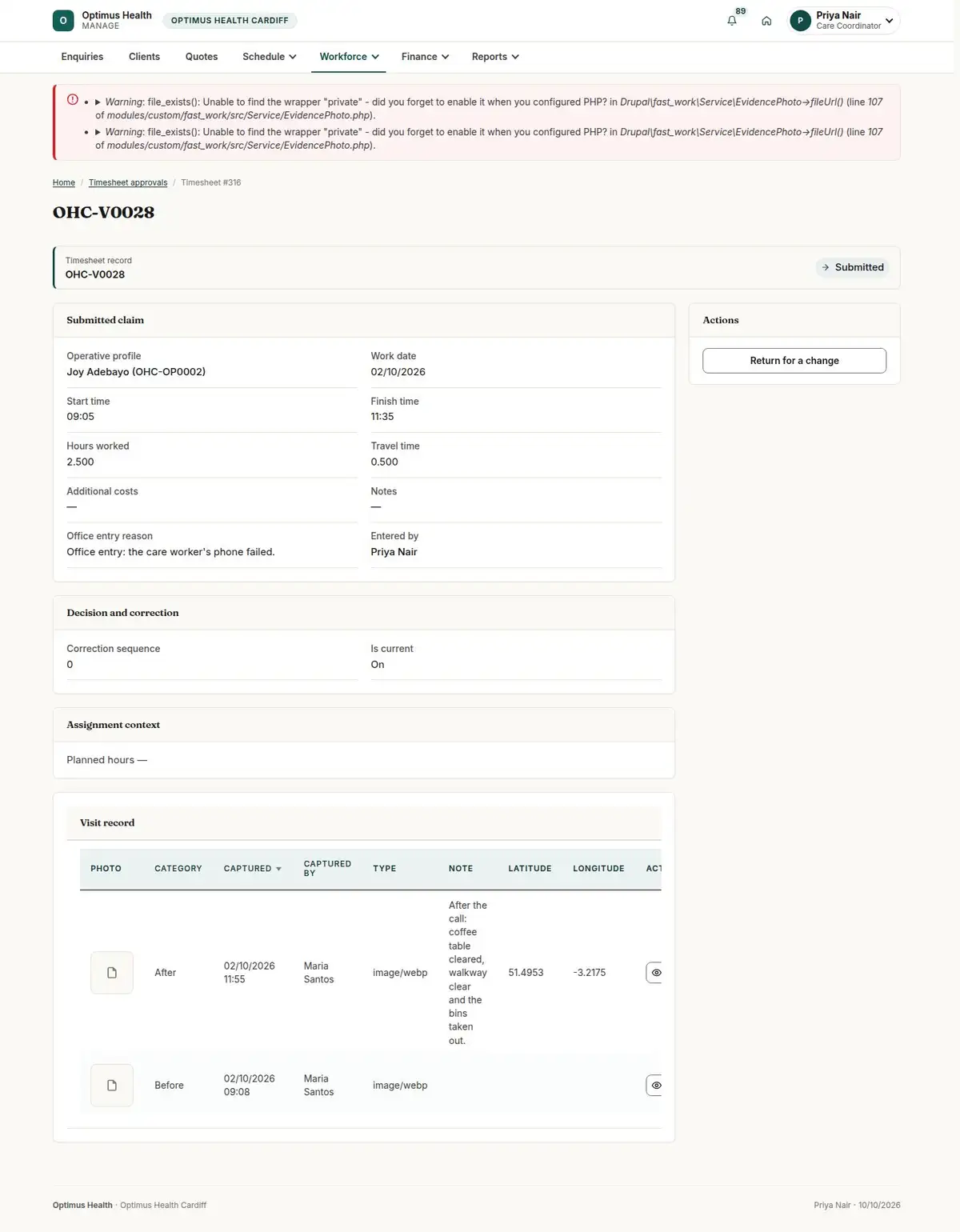
Task: Click the Photo column header
Action: [106, 869]
